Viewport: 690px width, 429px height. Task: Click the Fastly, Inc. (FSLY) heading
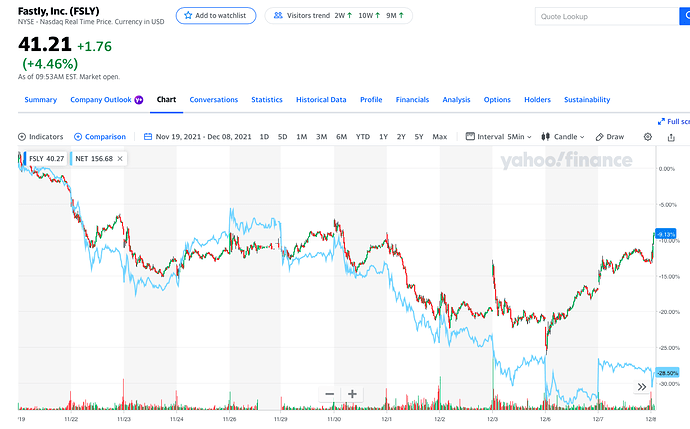59,11
